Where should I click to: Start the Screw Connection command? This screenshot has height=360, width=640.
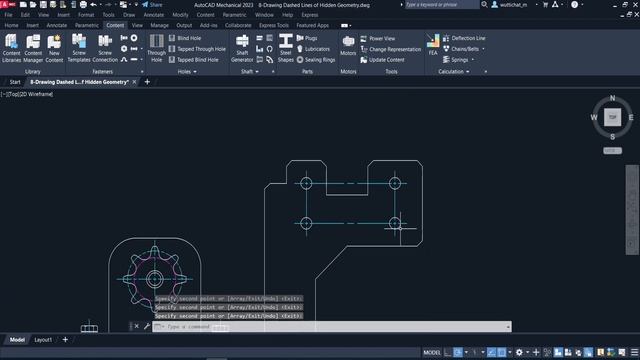coord(105,48)
